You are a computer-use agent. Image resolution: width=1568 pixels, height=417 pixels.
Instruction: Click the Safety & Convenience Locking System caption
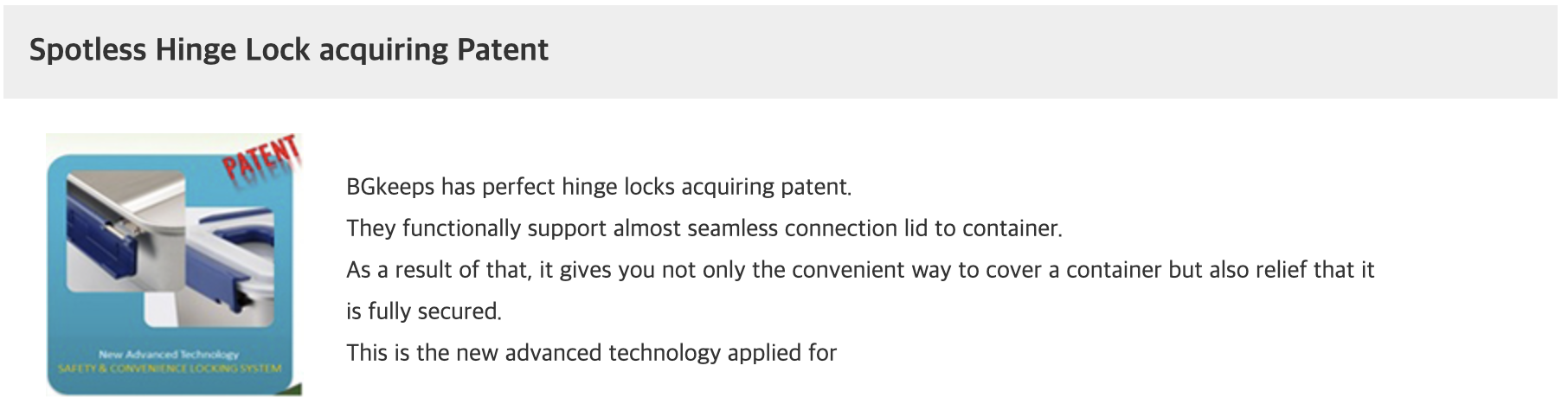click(x=170, y=369)
